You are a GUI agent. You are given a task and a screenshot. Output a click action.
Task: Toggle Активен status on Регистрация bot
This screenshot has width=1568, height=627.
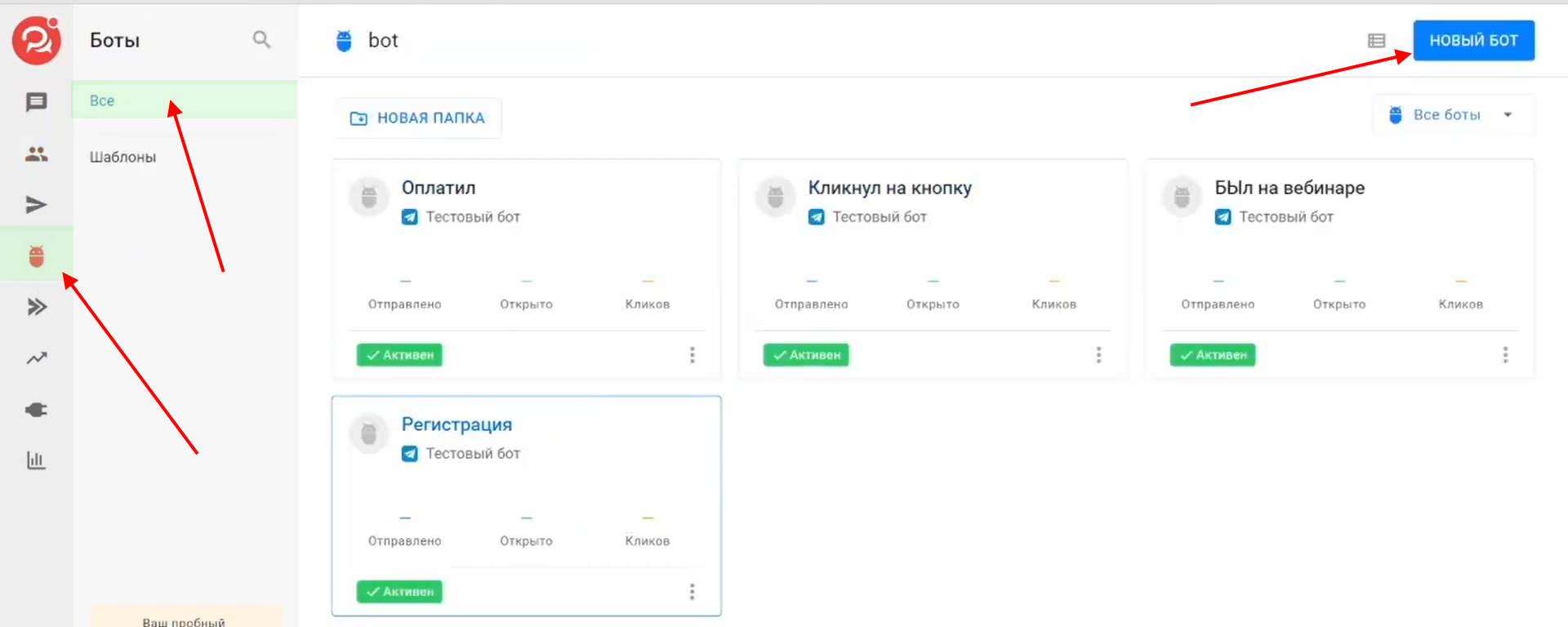tap(399, 592)
